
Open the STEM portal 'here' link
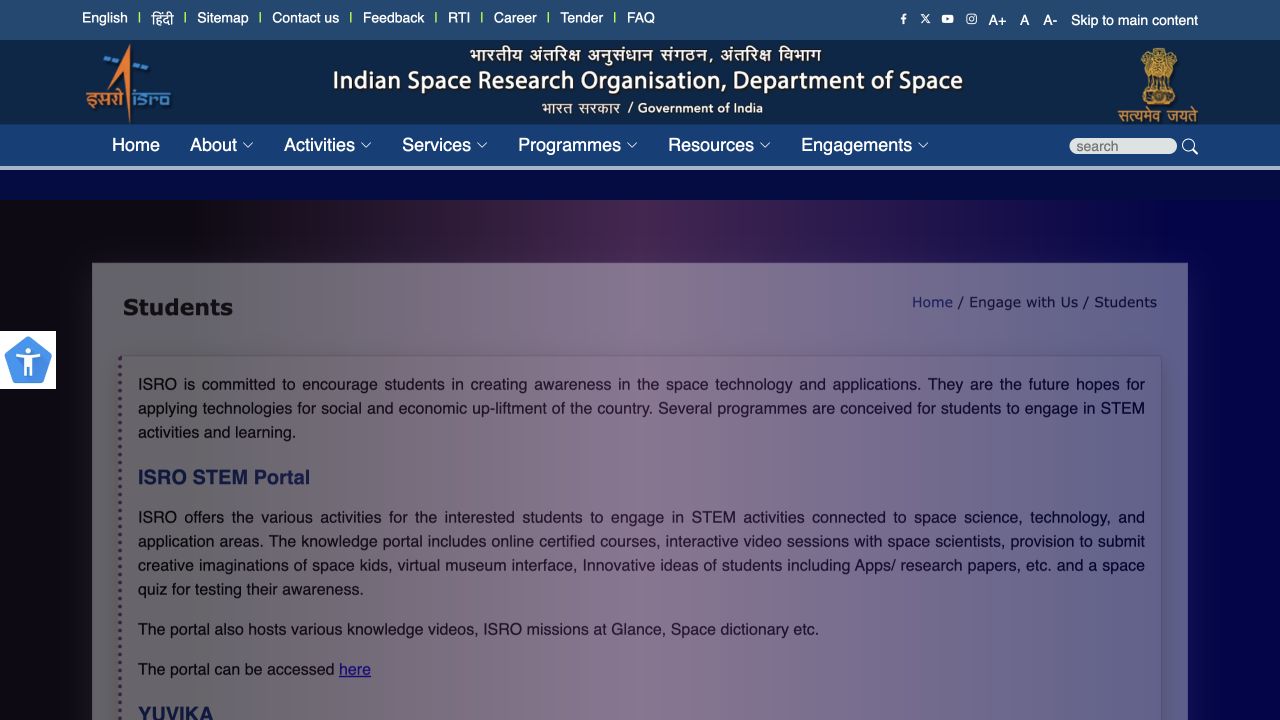[355, 669]
